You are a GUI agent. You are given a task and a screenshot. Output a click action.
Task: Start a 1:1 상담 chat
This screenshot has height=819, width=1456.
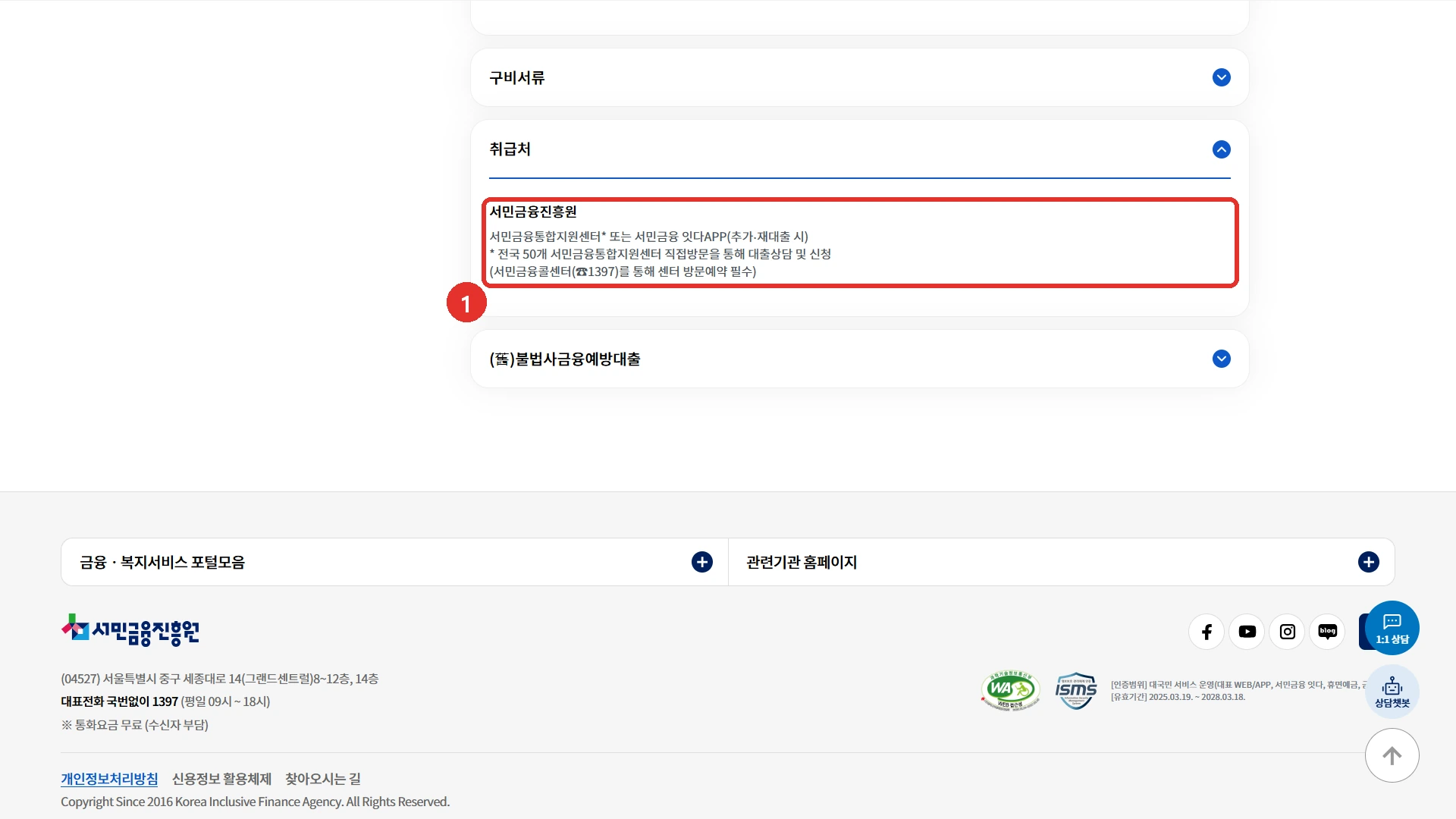(x=1392, y=628)
